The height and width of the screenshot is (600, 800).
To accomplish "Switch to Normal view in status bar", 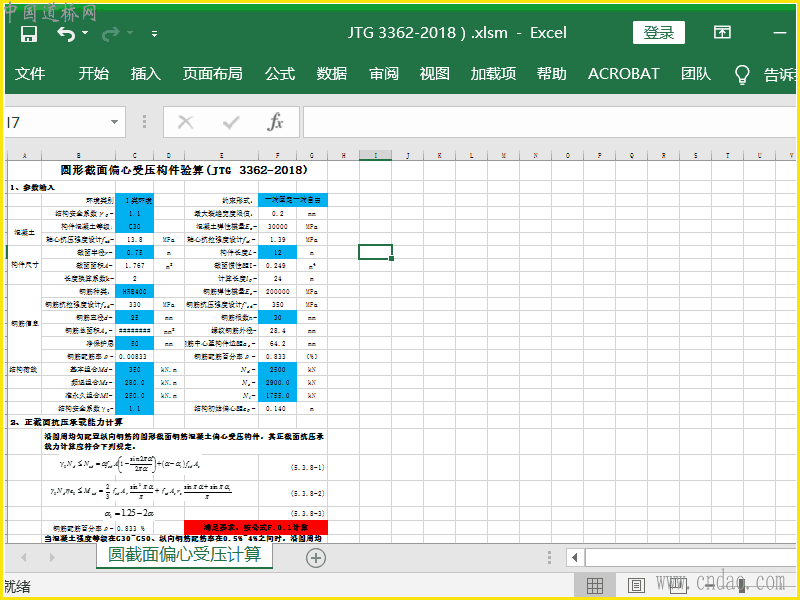I will [595, 585].
